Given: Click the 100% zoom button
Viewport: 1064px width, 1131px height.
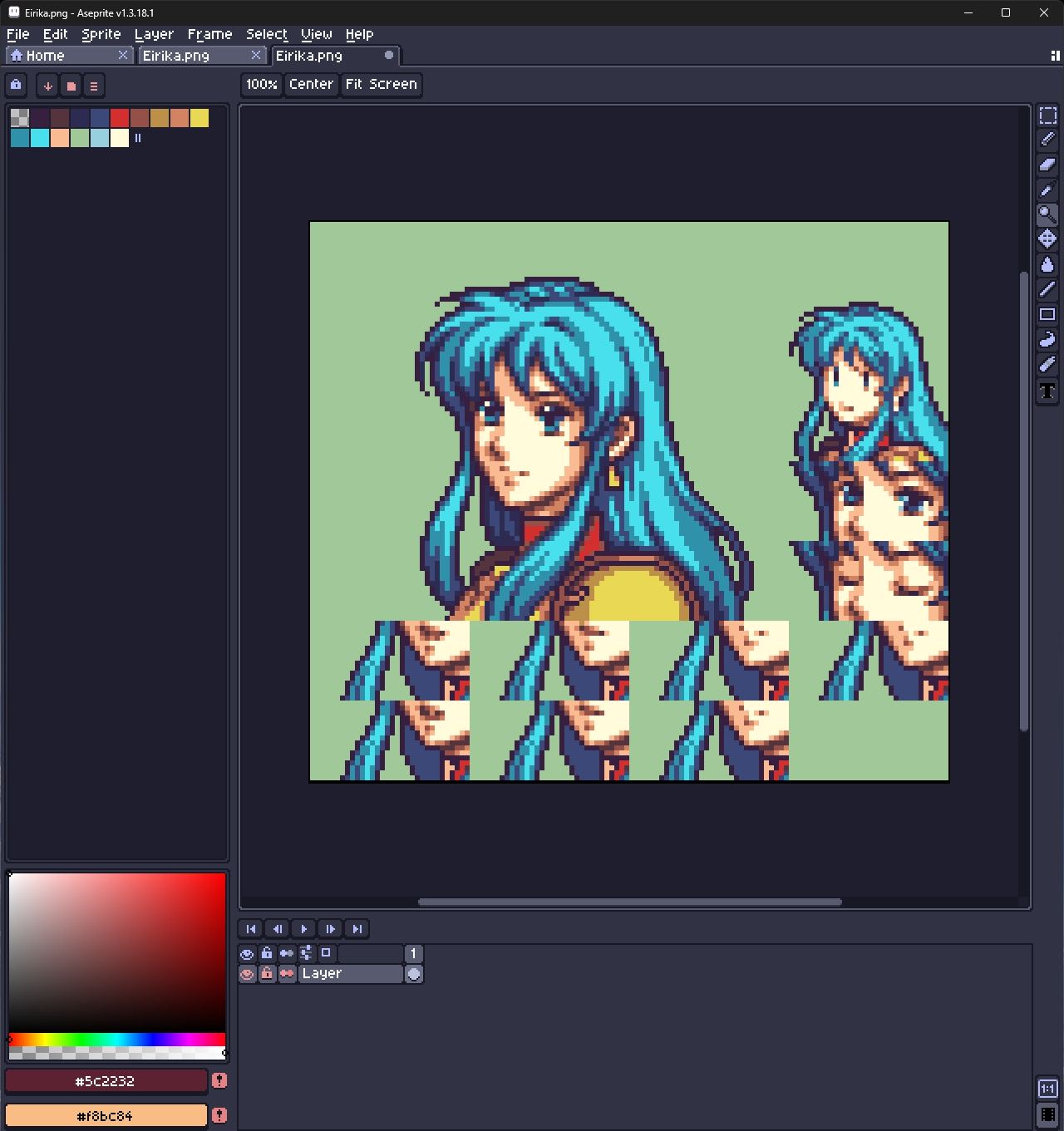Looking at the screenshot, I should [x=262, y=85].
